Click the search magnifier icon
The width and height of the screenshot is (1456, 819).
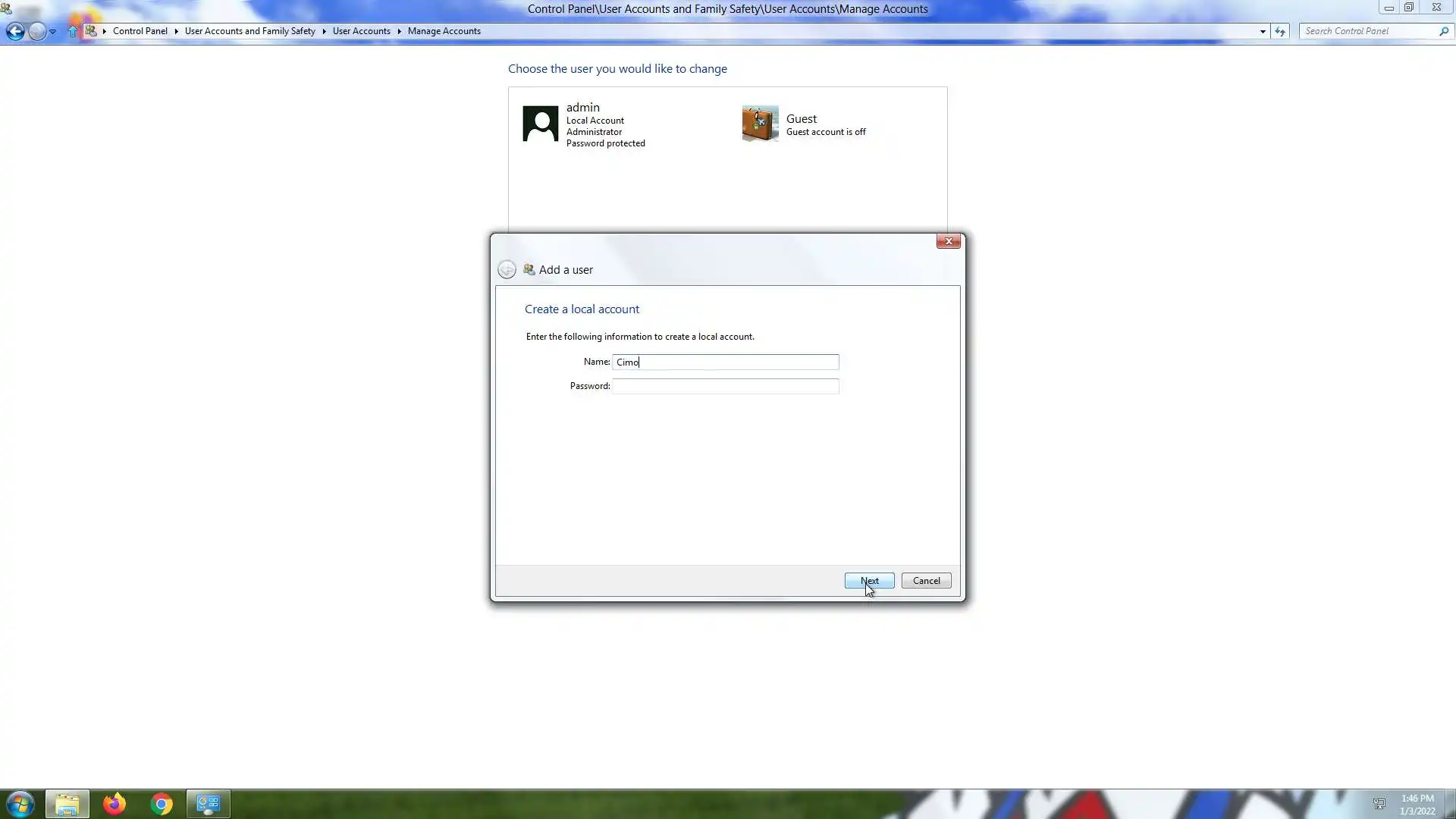1443,31
